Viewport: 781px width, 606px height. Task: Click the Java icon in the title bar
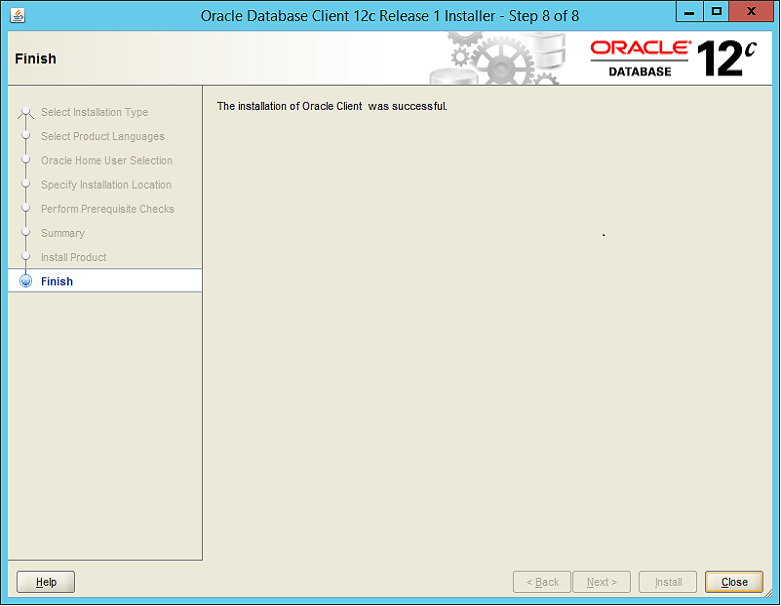[18, 15]
